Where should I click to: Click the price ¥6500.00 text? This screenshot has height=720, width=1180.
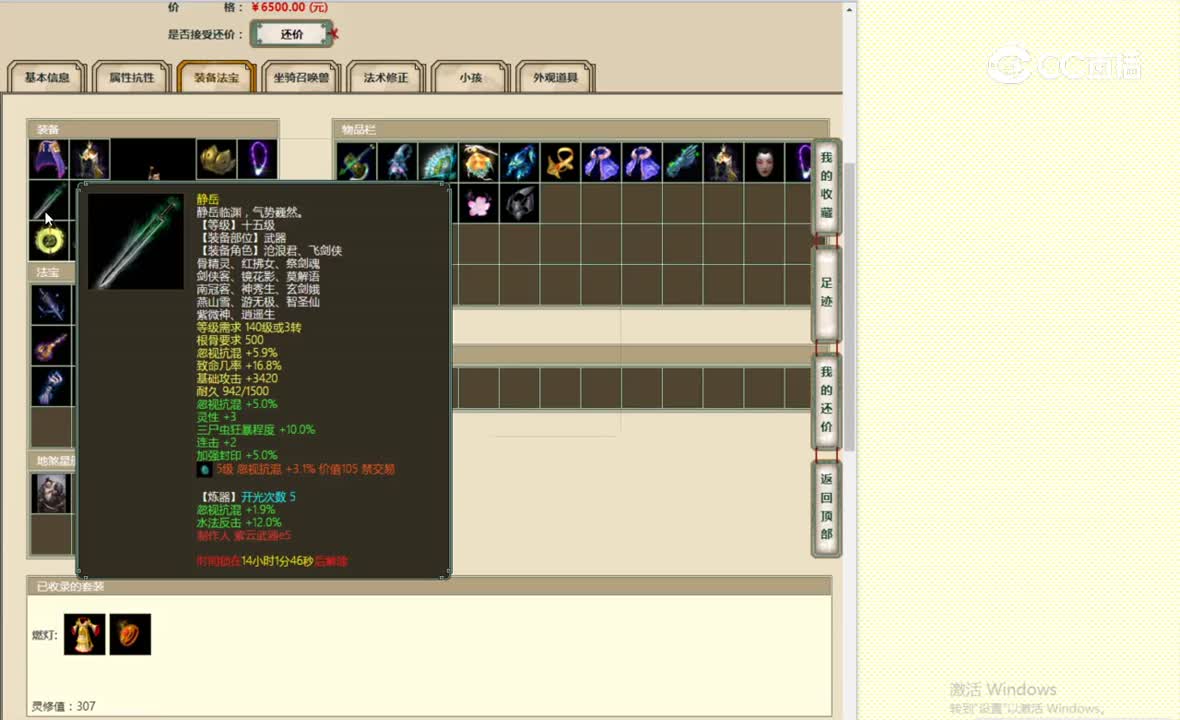[x=290, y=7]
